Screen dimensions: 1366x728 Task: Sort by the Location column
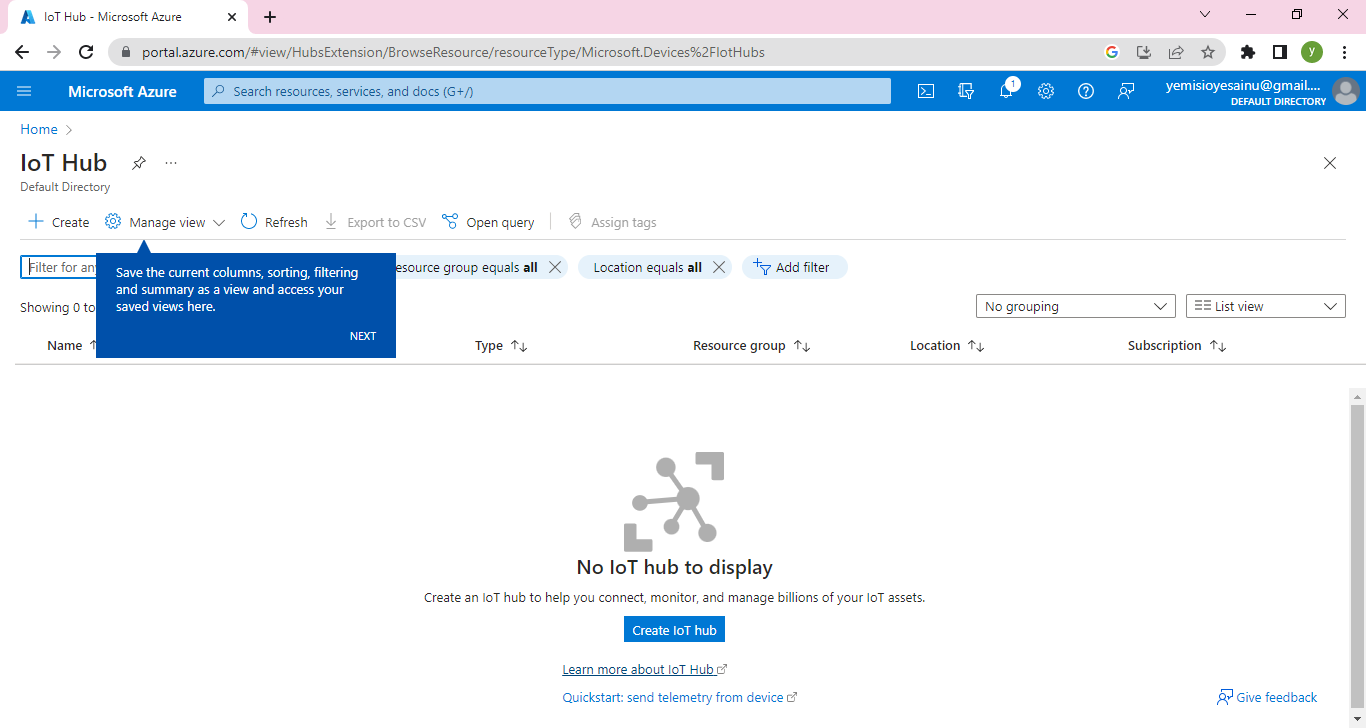pyautogui.click(x=947, y=345)
